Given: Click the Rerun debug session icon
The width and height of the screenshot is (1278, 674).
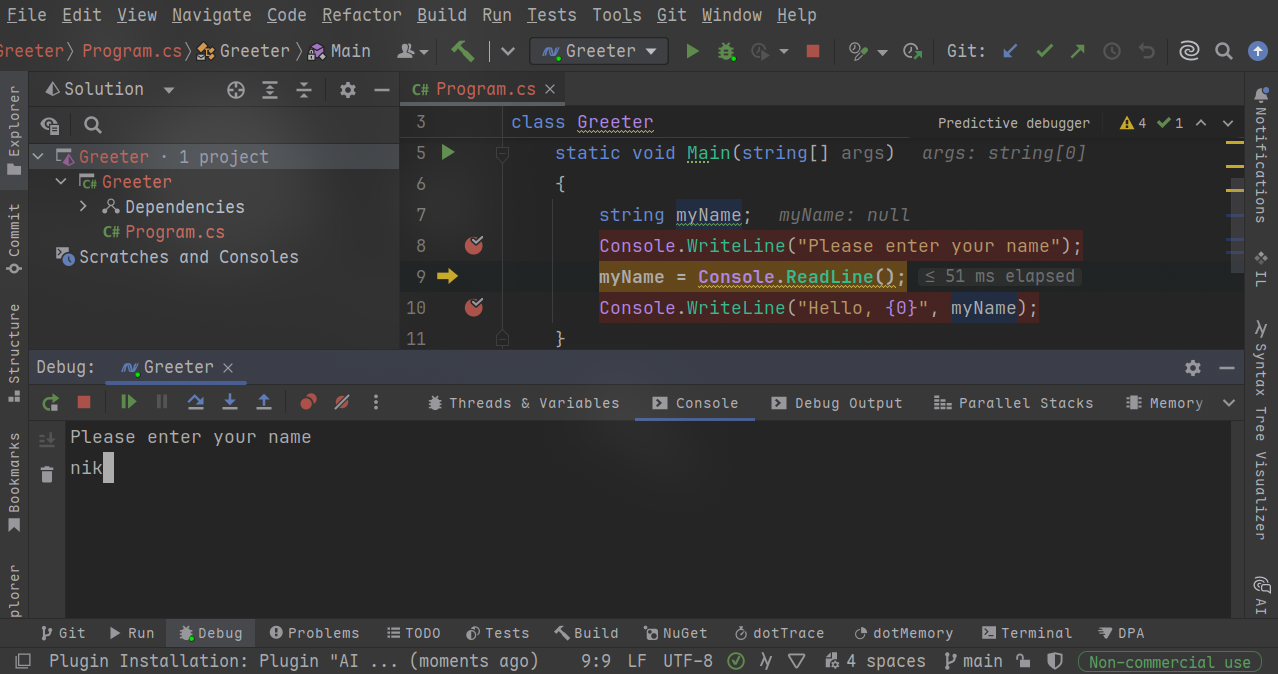Looking at the screenshot, I should point(50,402).
